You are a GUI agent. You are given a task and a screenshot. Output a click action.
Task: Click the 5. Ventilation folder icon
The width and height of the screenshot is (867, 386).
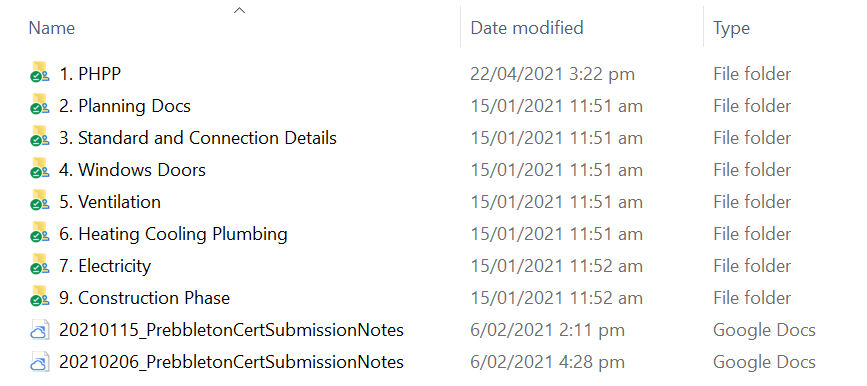[x=40, y=202]
